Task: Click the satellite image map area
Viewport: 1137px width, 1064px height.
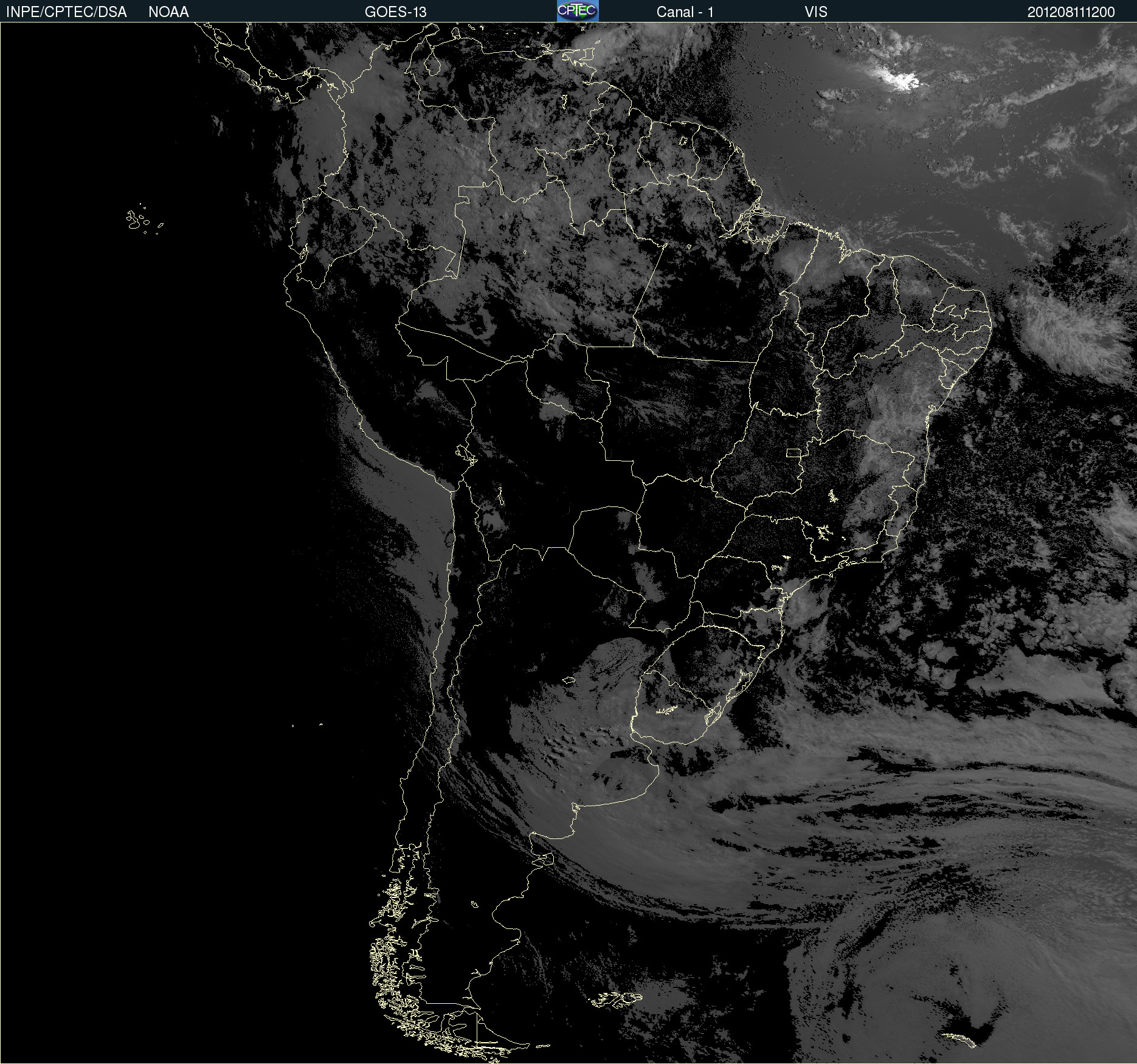Action: point(568,543)
